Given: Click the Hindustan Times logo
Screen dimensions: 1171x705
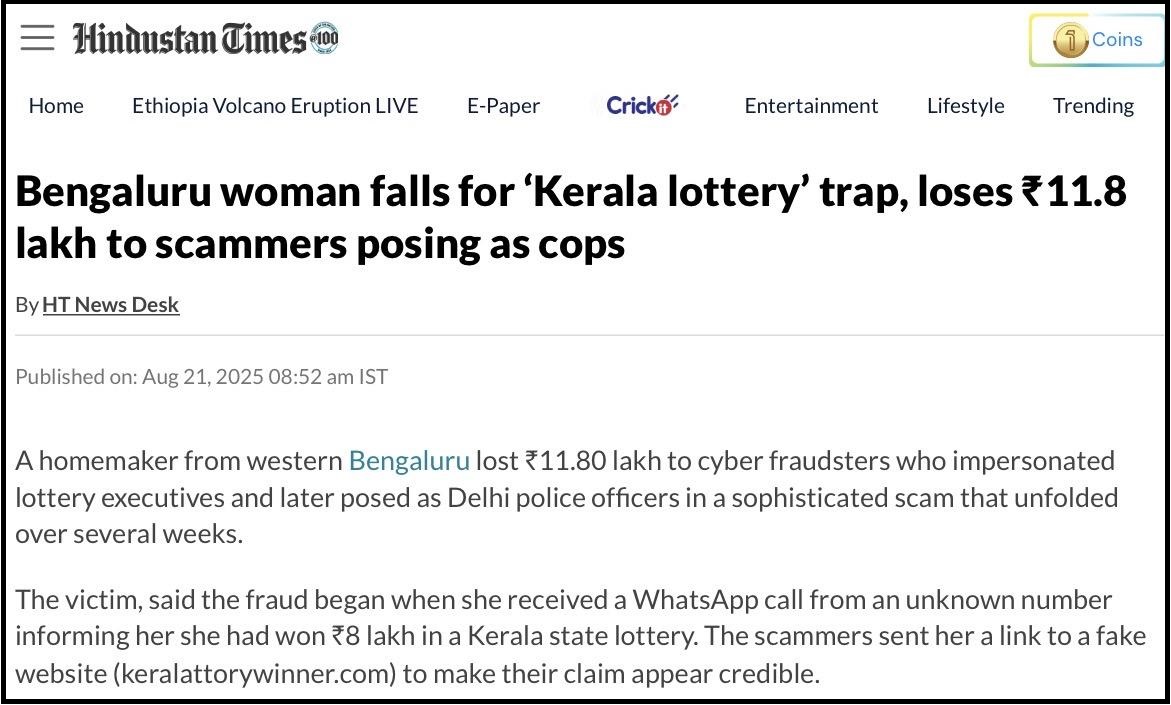Looking at the screenshot, I should [190, 39].
